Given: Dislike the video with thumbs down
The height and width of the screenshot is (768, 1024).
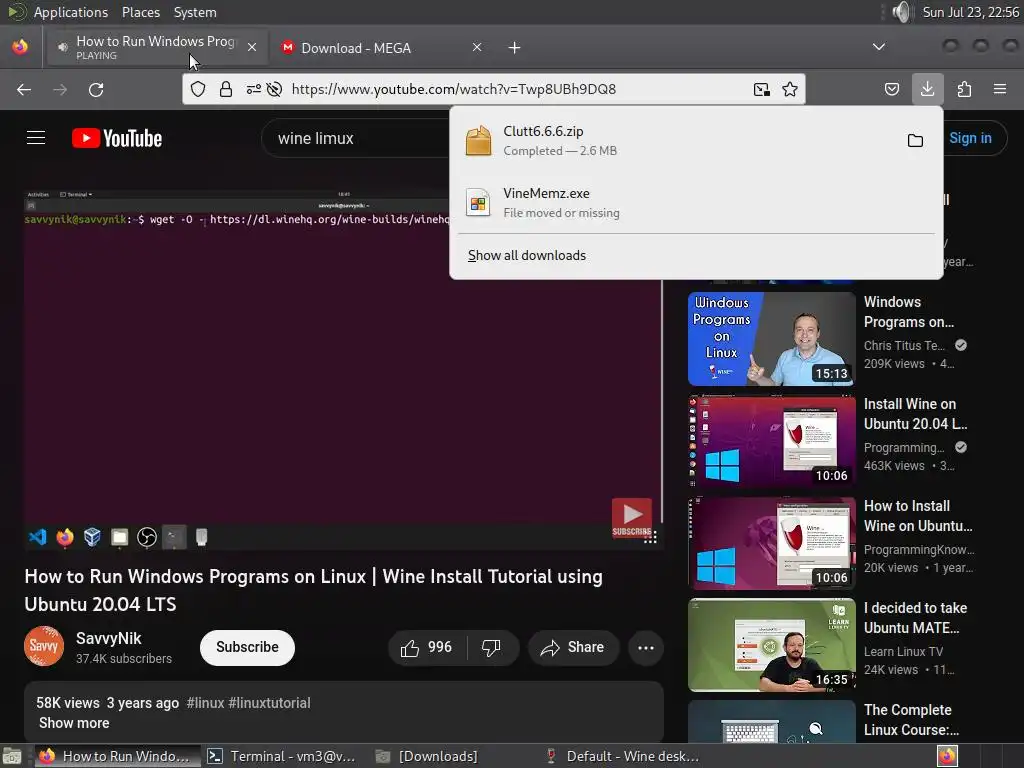Looking at the screenshot, I should [492, 647].
